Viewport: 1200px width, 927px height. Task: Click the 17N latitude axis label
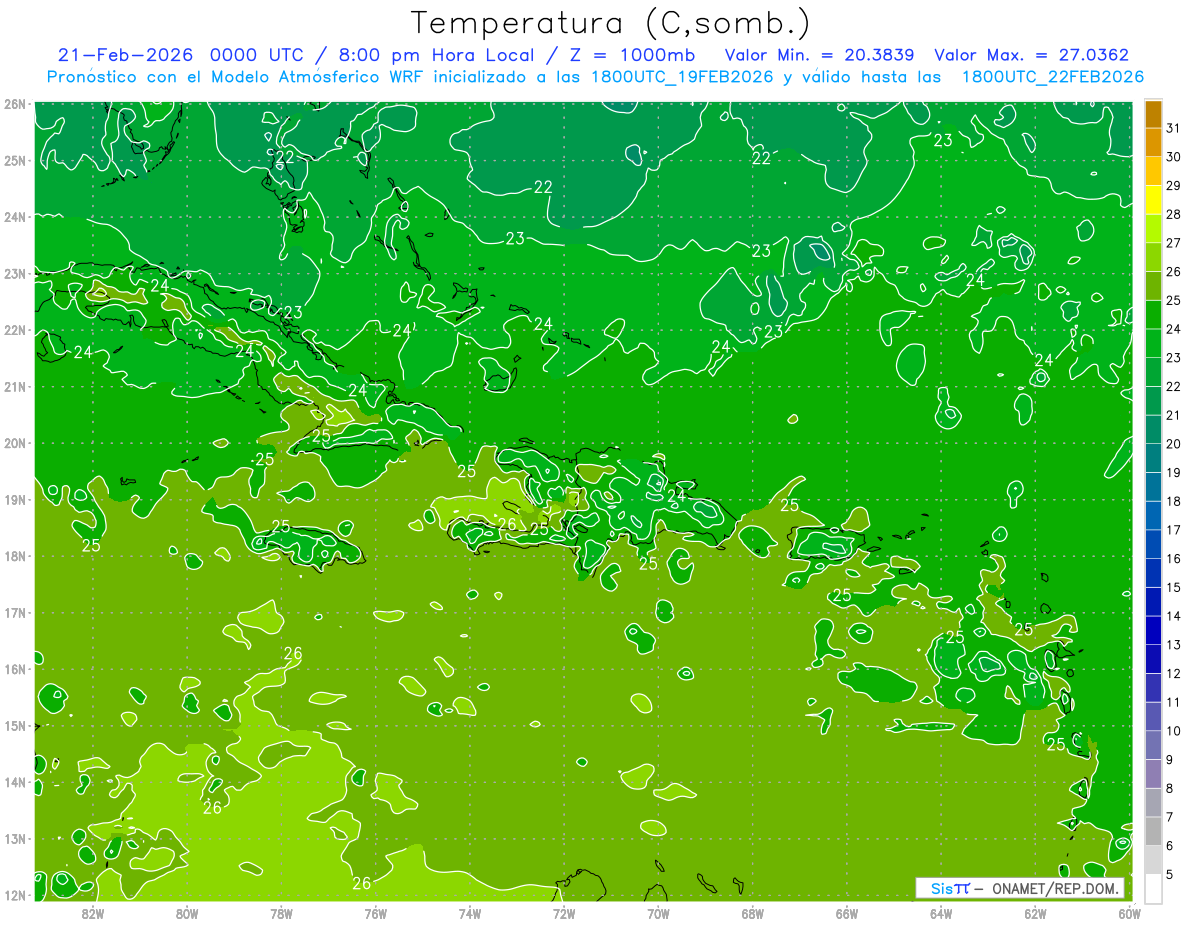tap(14, 612)
